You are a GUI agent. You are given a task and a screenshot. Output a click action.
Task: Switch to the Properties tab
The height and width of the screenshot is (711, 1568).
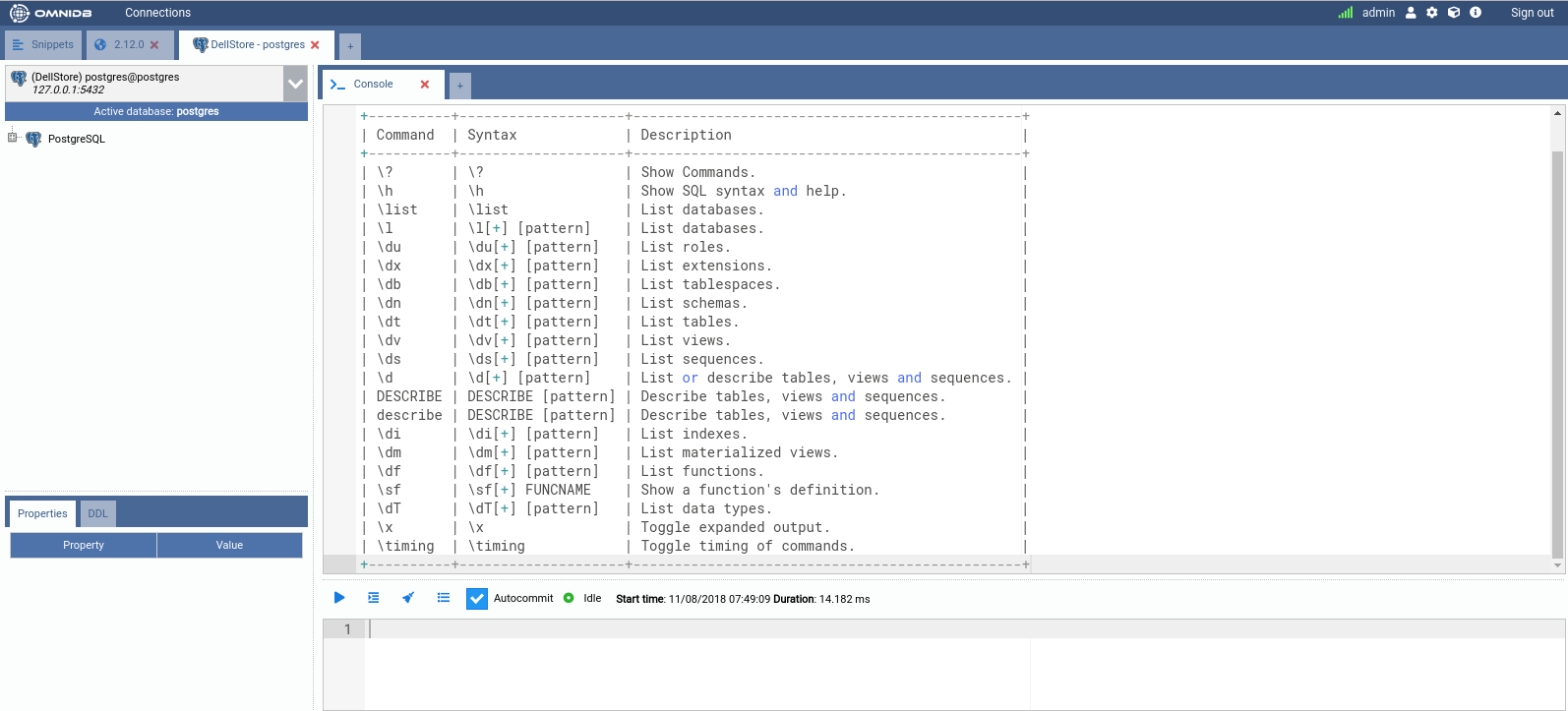click(x=42, y=513)
